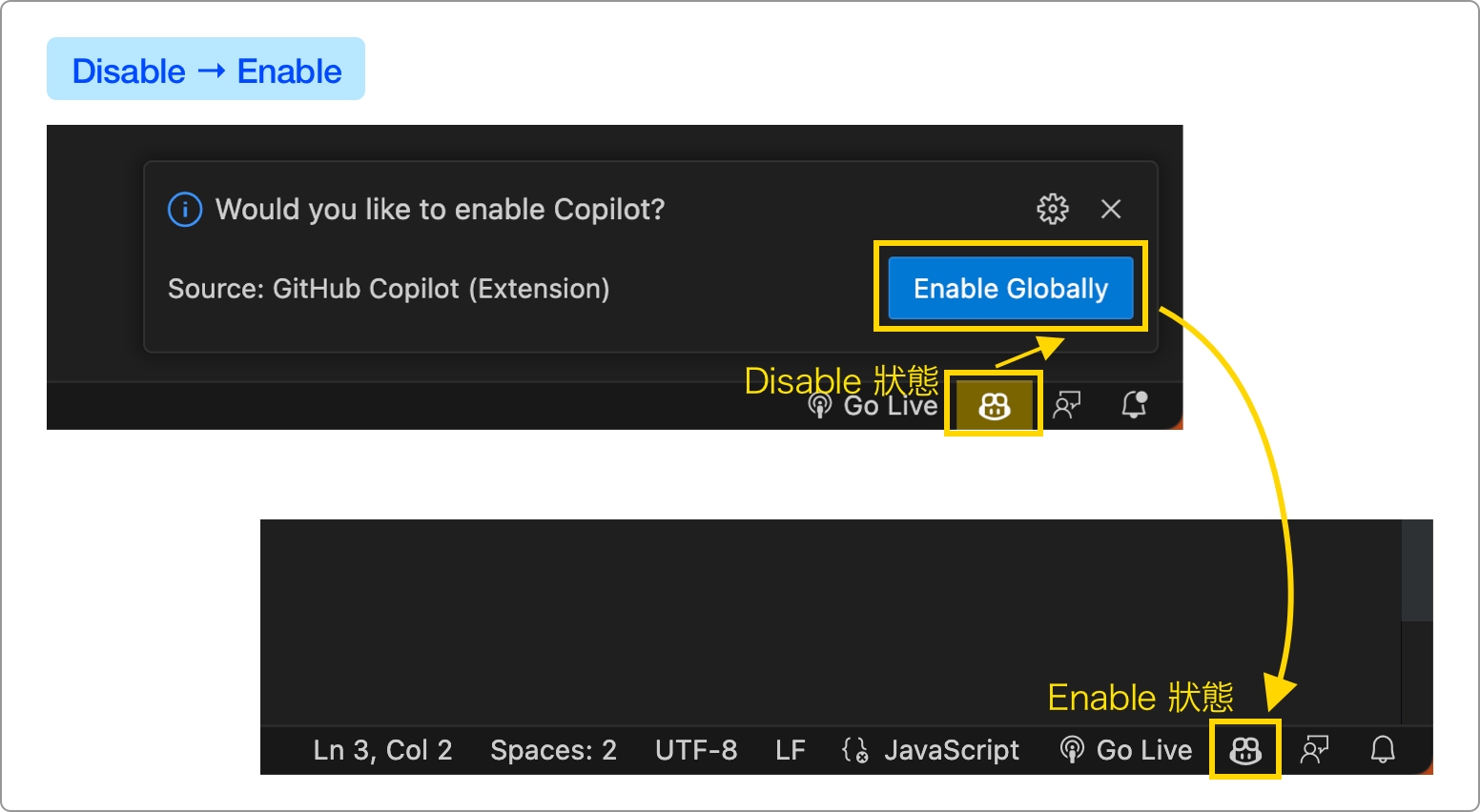Click Go Live next to JavaScript
This screenshot has width=1480, height=812.
[1126, 750]
